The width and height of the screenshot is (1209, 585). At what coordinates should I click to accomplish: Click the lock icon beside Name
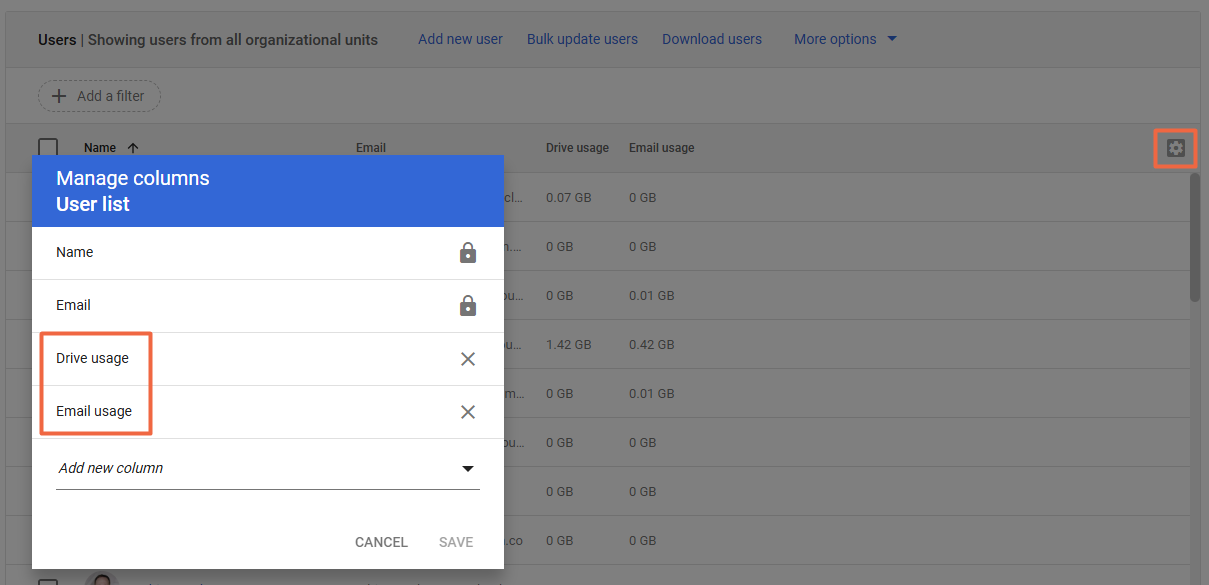pos(467,253)
